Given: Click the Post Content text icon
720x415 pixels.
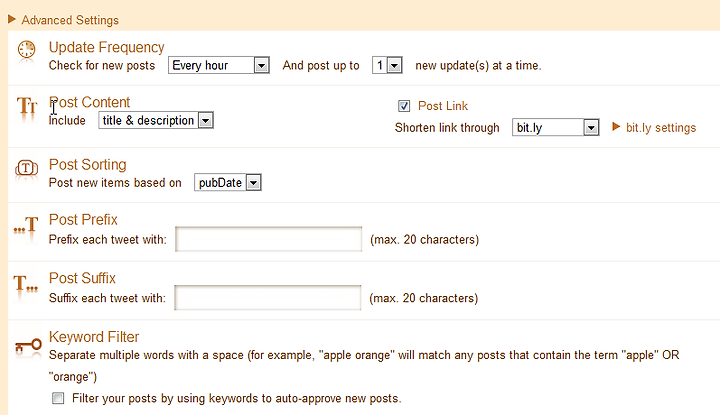Looking at the screenshot, I should click(x=27, y=106).
